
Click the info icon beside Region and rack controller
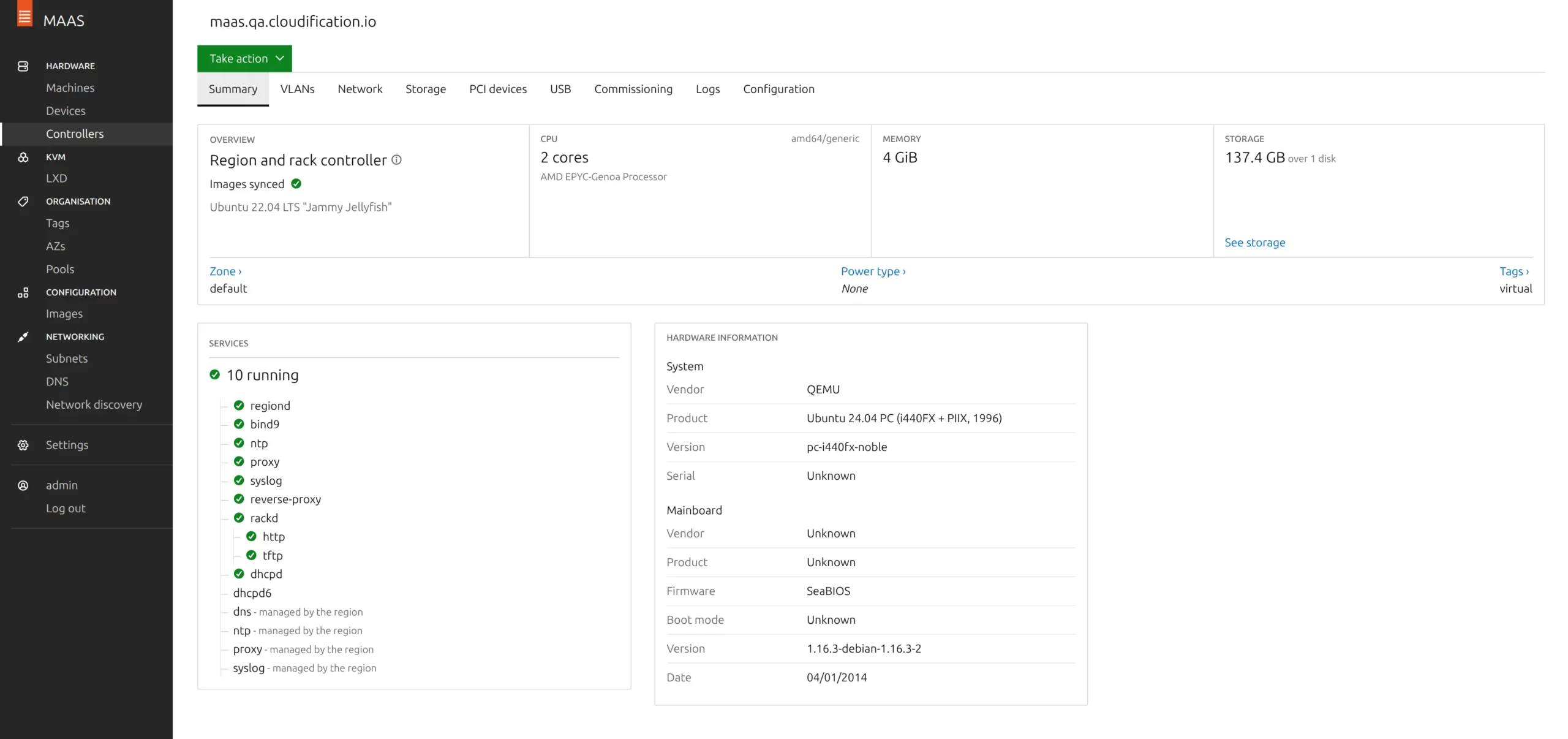tap(397, 160)
